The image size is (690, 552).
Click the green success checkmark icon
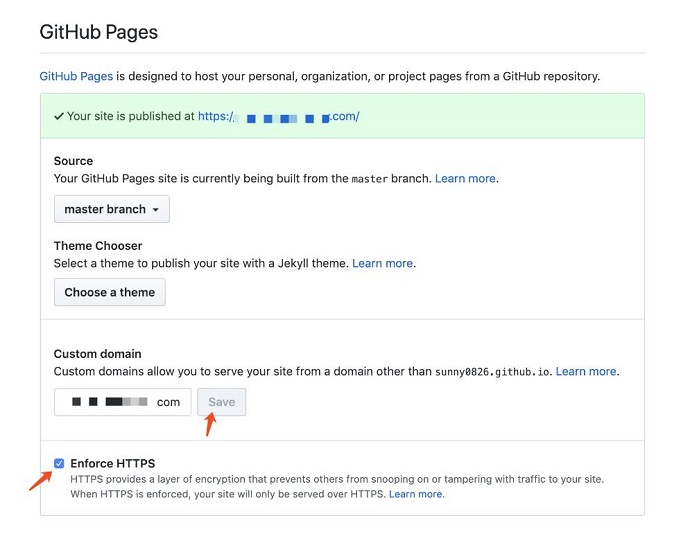(x=59, y=116)
